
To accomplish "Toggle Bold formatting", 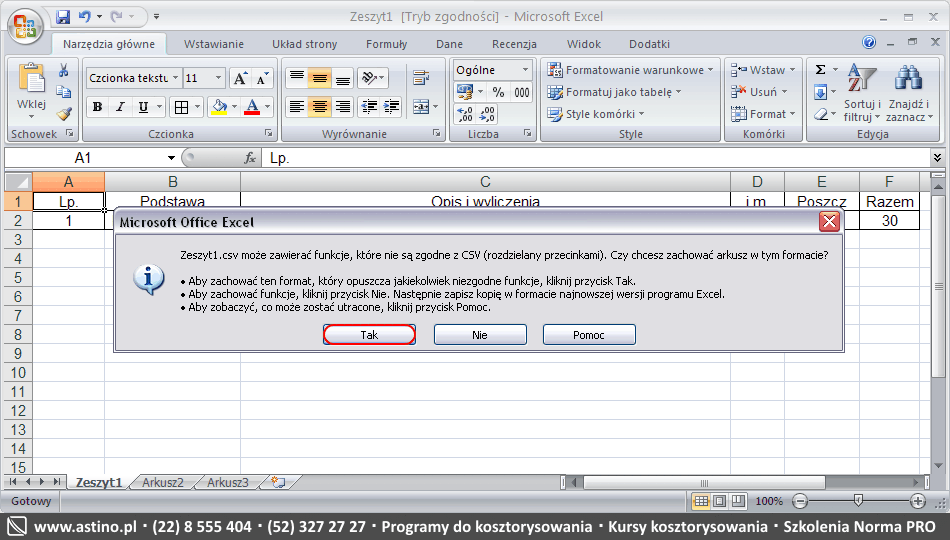I will [x=97, y=107].
